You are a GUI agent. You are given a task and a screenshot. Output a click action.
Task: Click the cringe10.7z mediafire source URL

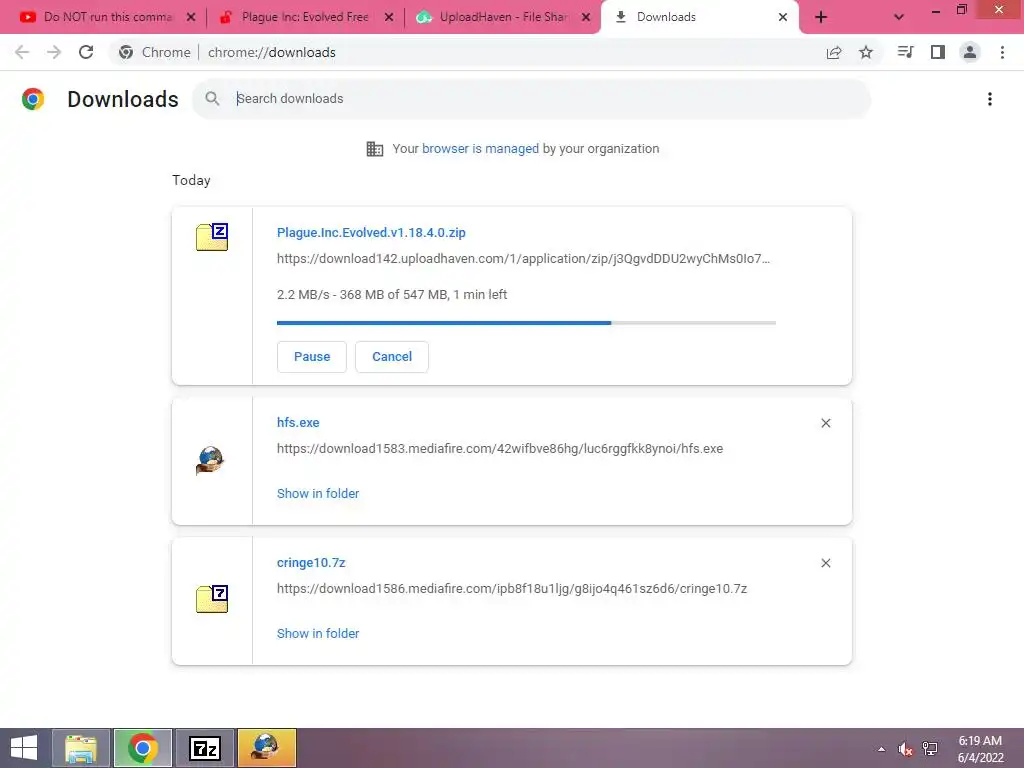point(512,588)
